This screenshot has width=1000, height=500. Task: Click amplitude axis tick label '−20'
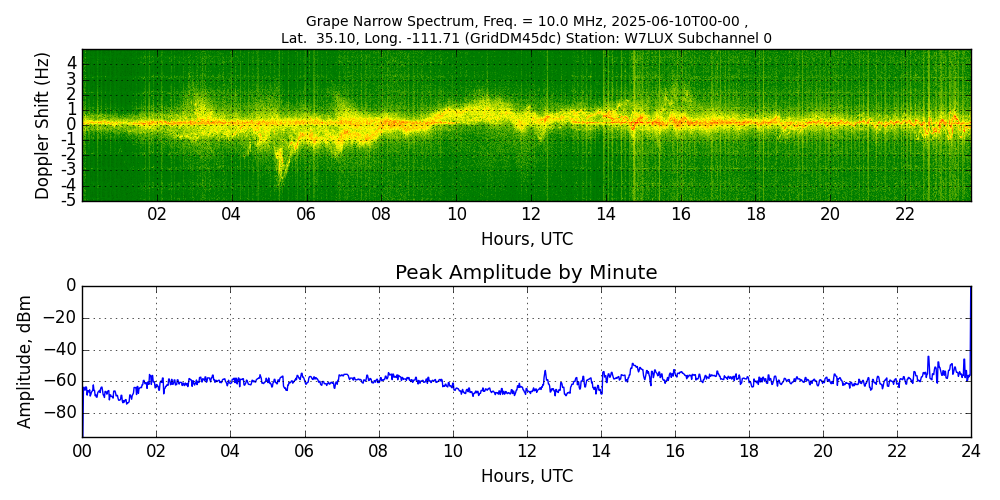pos(61,318)
